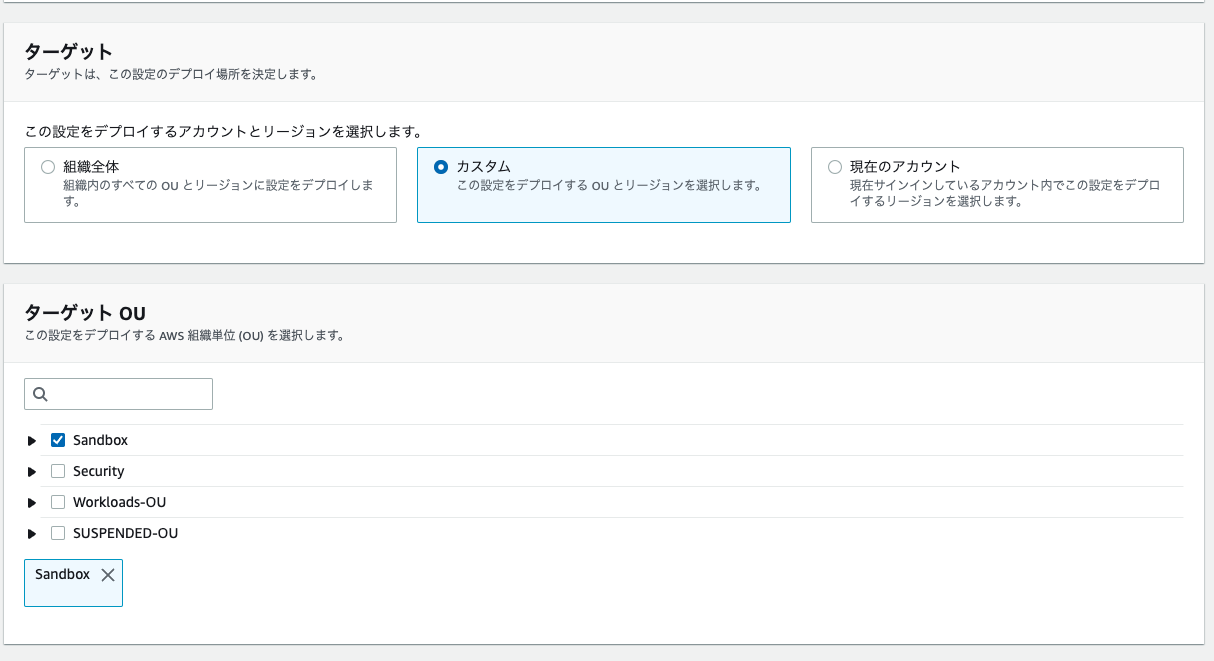Click the SUSPENDED-OU row label
The image size is (1214, 661).
124,532
